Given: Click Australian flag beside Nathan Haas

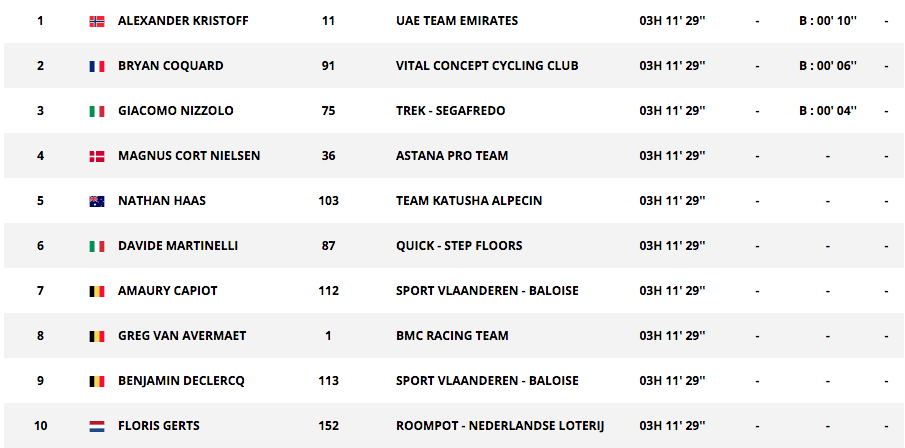Looking at the screenshot, I should tap(97, 201).
